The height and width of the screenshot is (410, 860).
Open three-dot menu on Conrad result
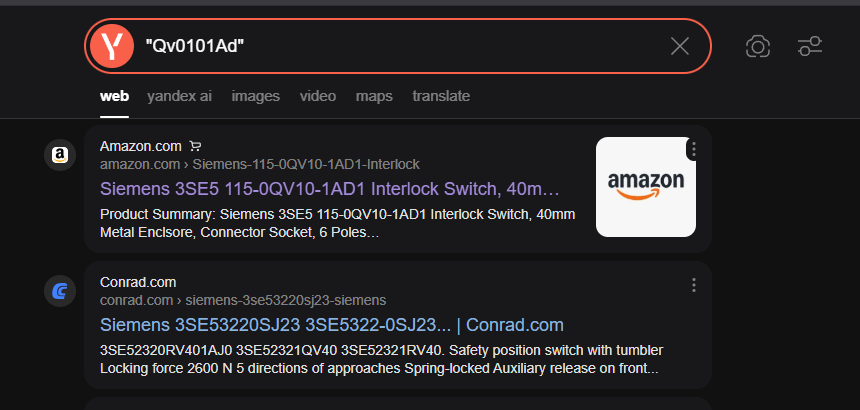(x=694, y=285)
